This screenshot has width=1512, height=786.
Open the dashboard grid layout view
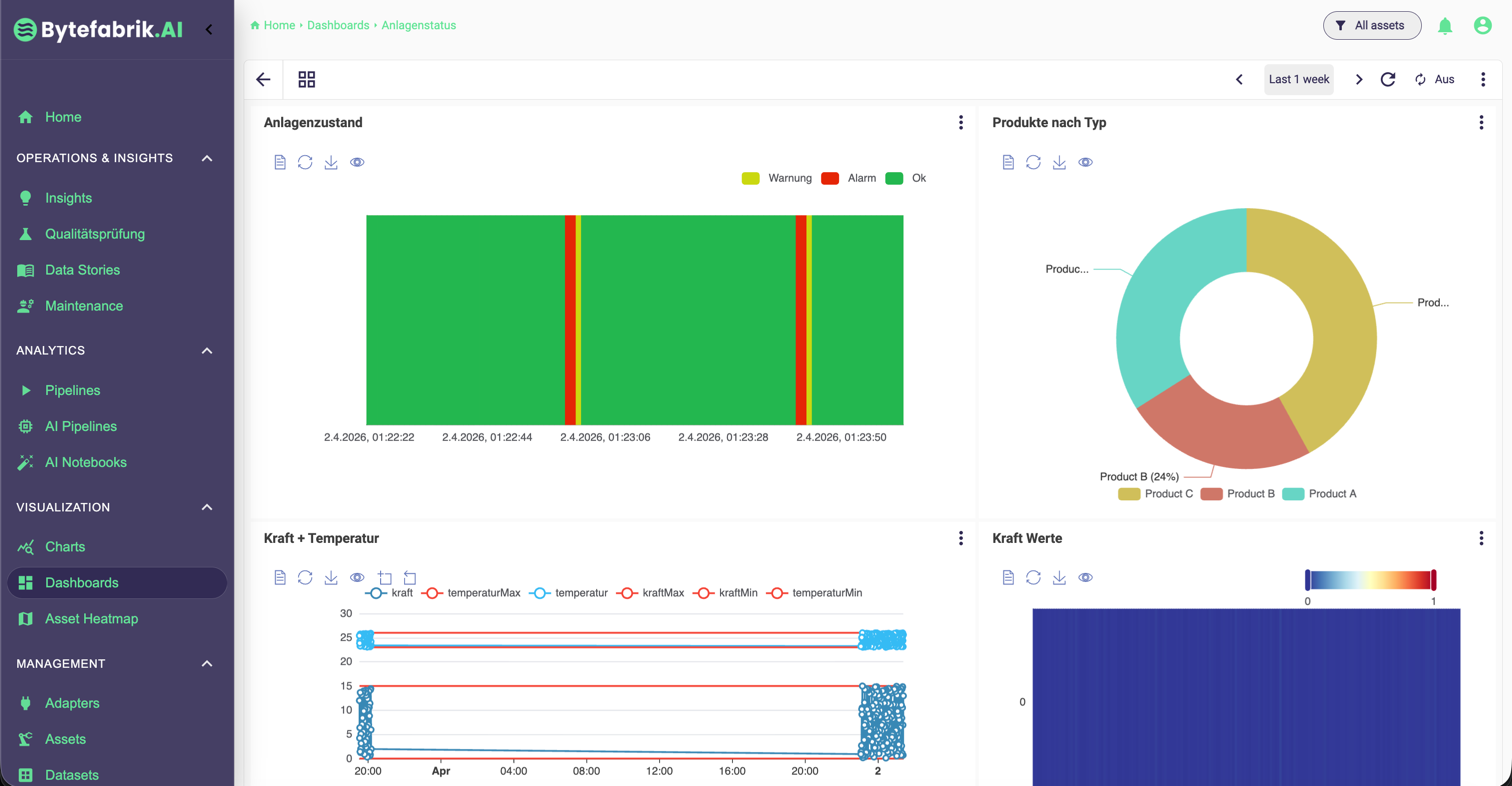306,78
